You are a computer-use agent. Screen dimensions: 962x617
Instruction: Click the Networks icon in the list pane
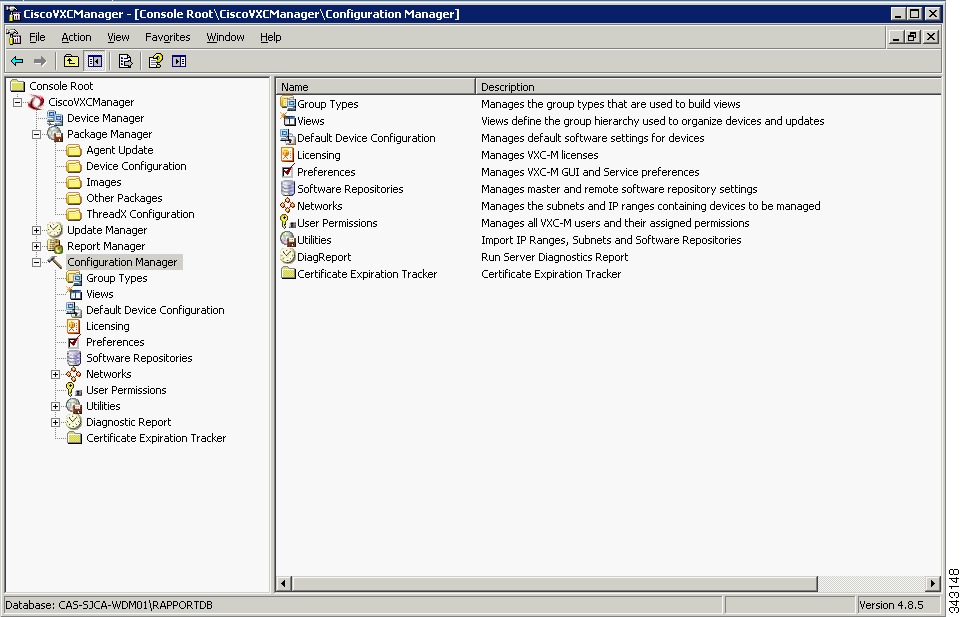[x=288, y=205]
